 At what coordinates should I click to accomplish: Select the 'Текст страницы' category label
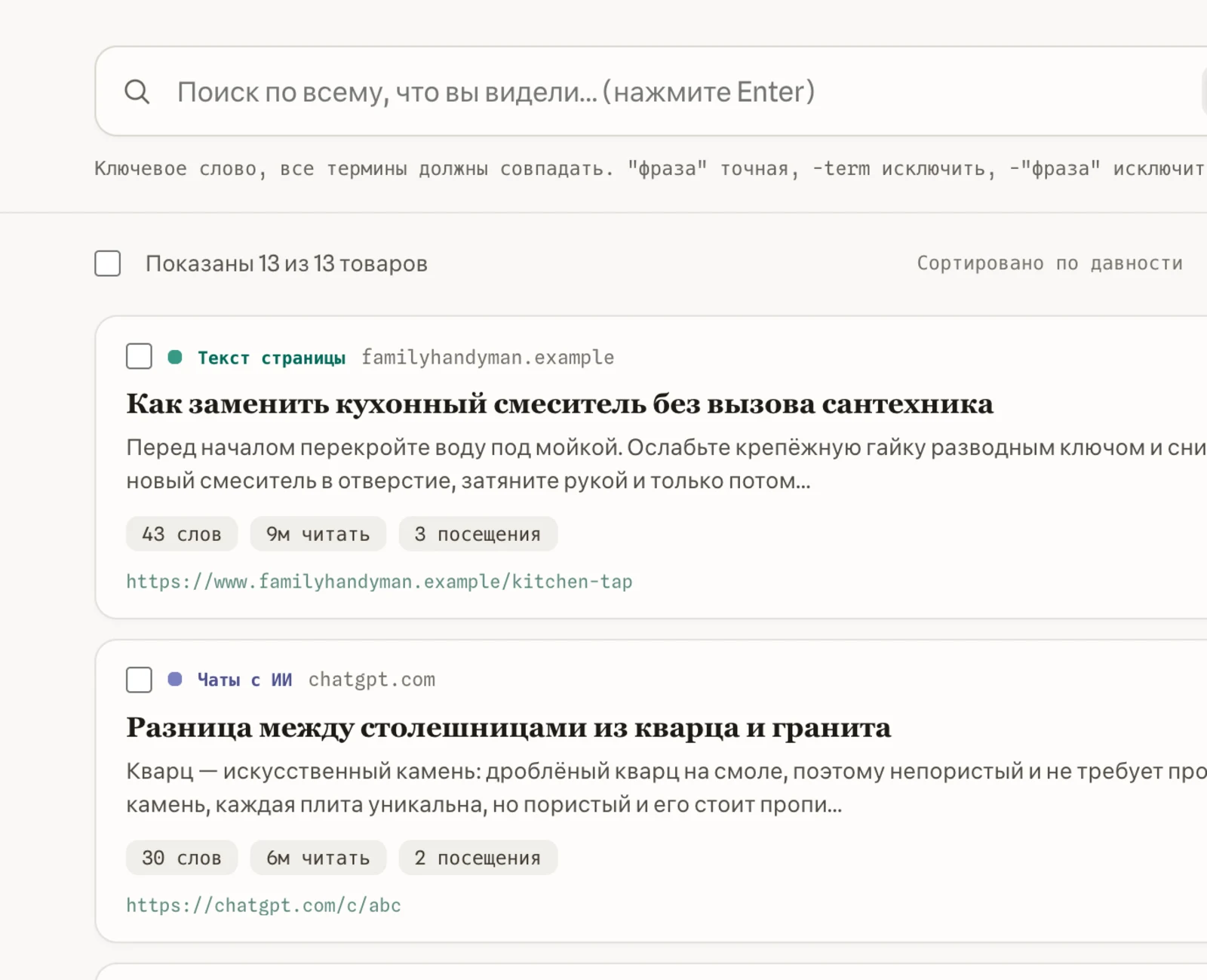click(272, 358)
